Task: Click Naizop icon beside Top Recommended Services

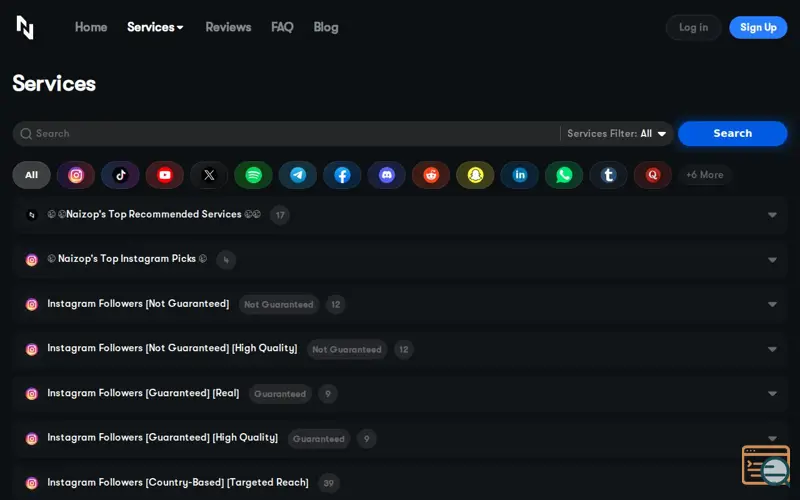Action: pyautogui.click(x=32, y=215)
